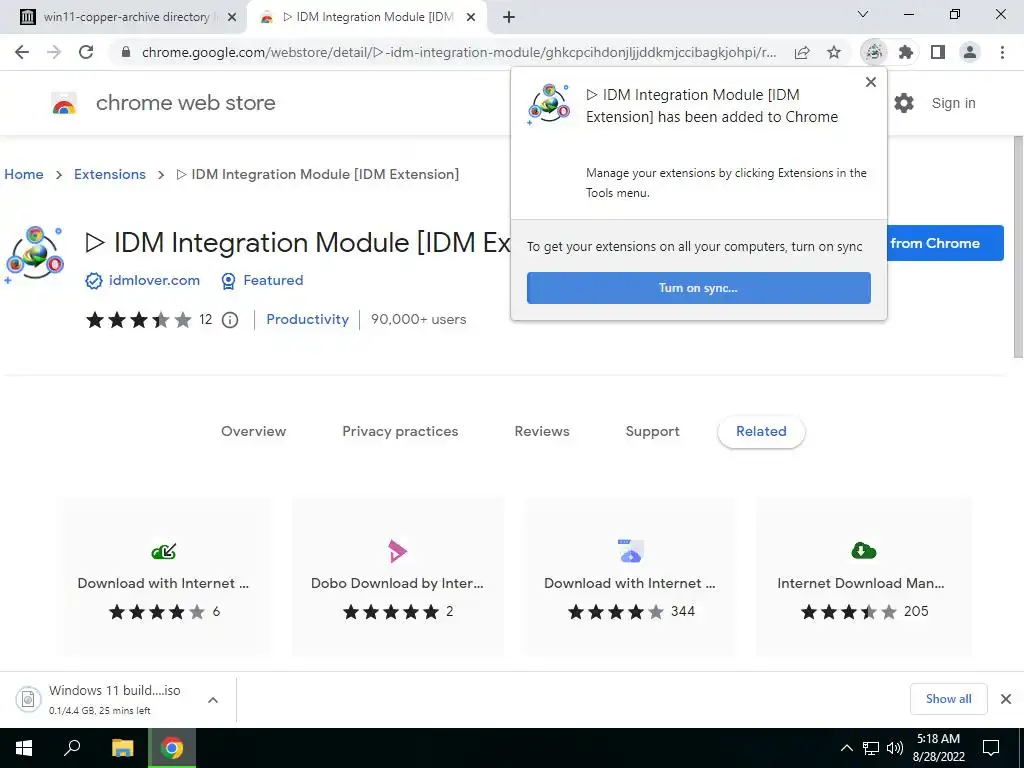
Task: Open Chrome Web Store settings gear
Action: tap(904, 103)
